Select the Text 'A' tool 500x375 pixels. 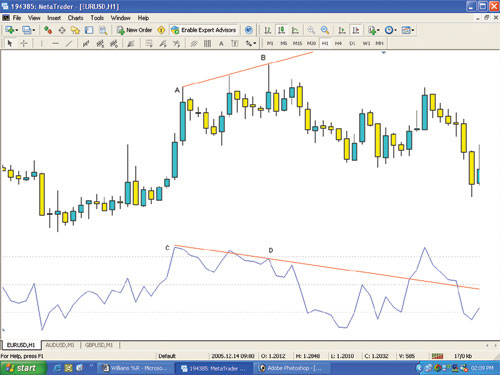coord(221,43)
